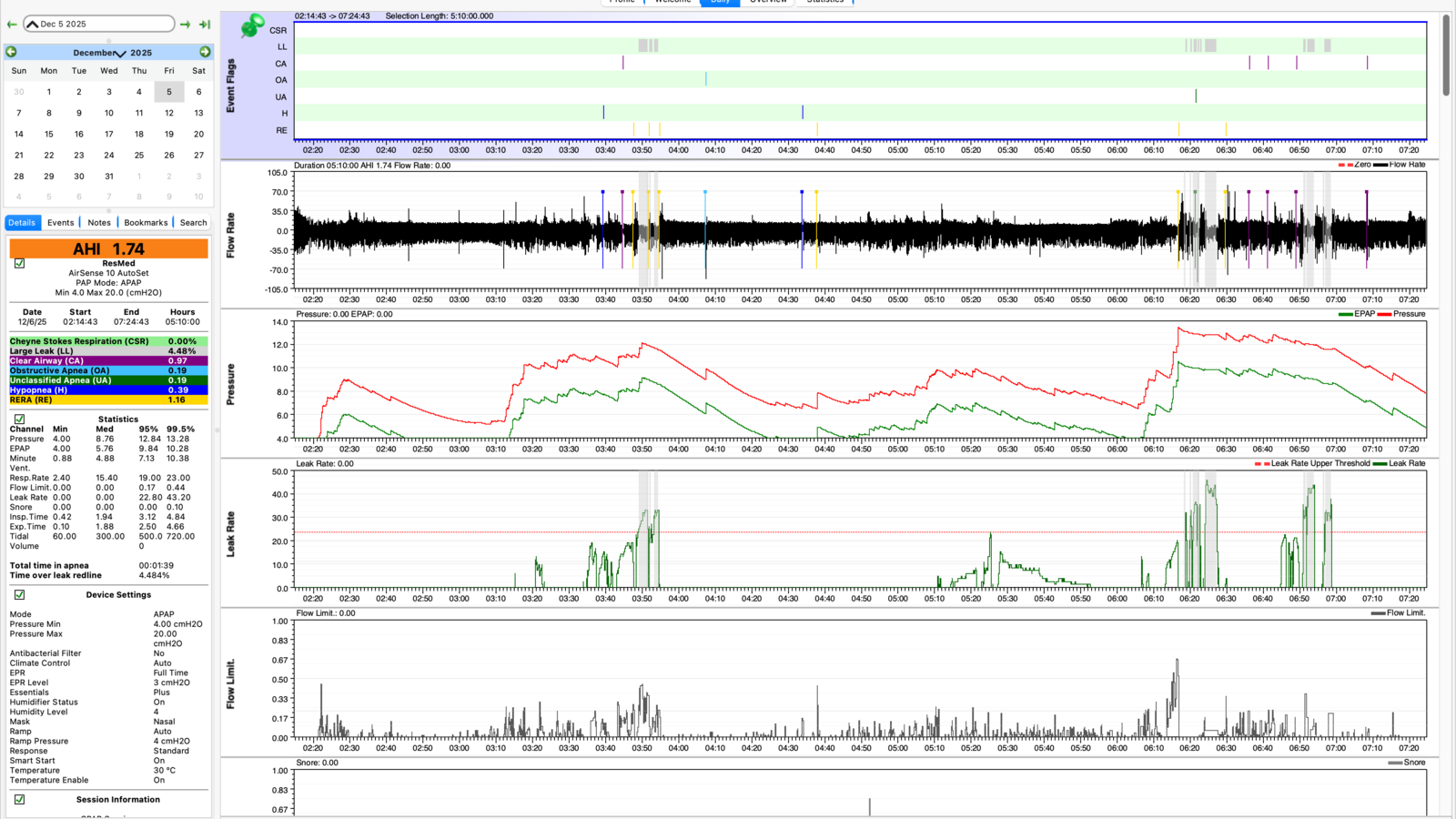Go to next month in calendar
Image resolution: width=1456 pixels, height=819 pixels.
205,52
